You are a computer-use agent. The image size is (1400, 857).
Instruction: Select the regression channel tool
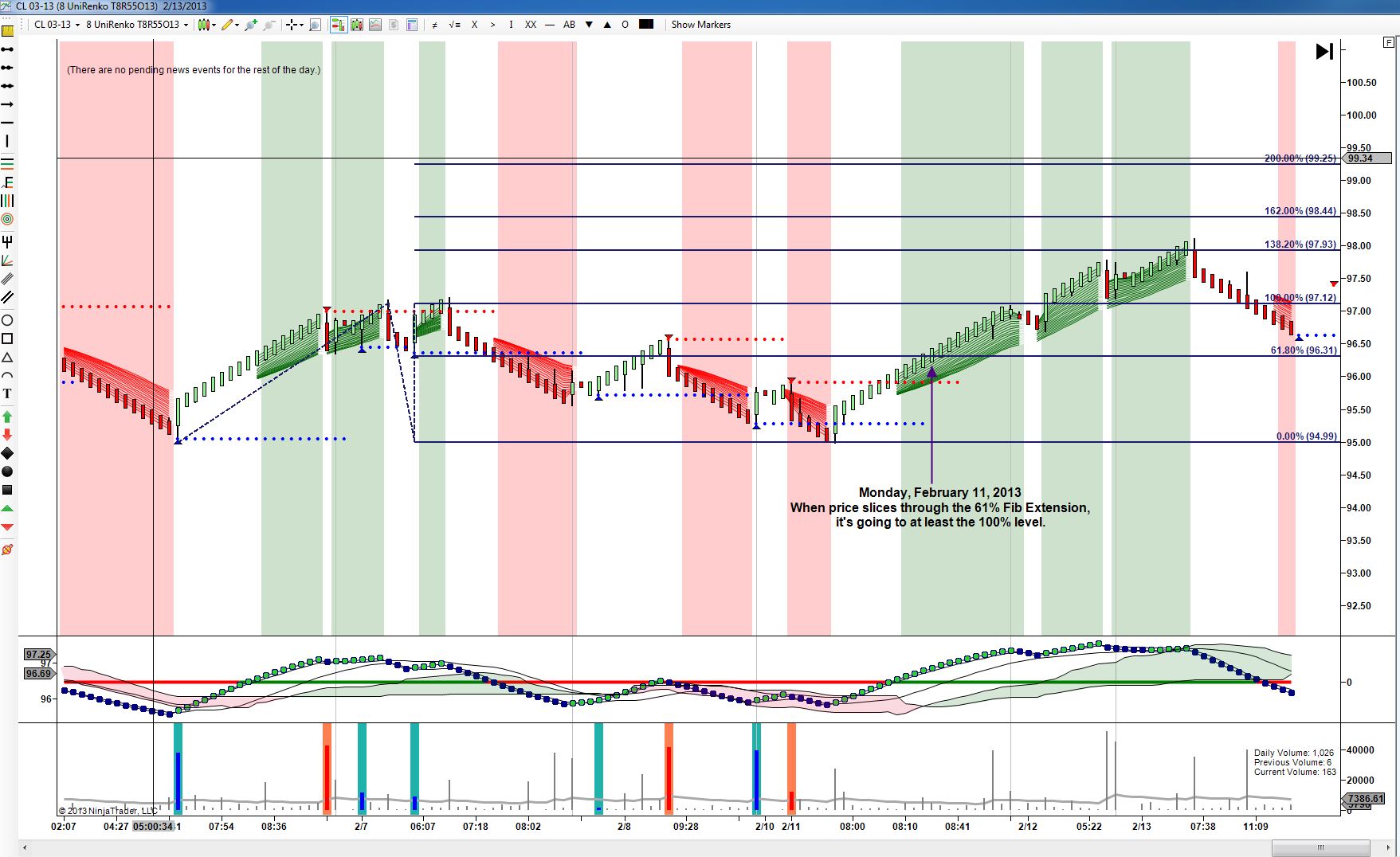pyautogui.click(x=7, y=279)
